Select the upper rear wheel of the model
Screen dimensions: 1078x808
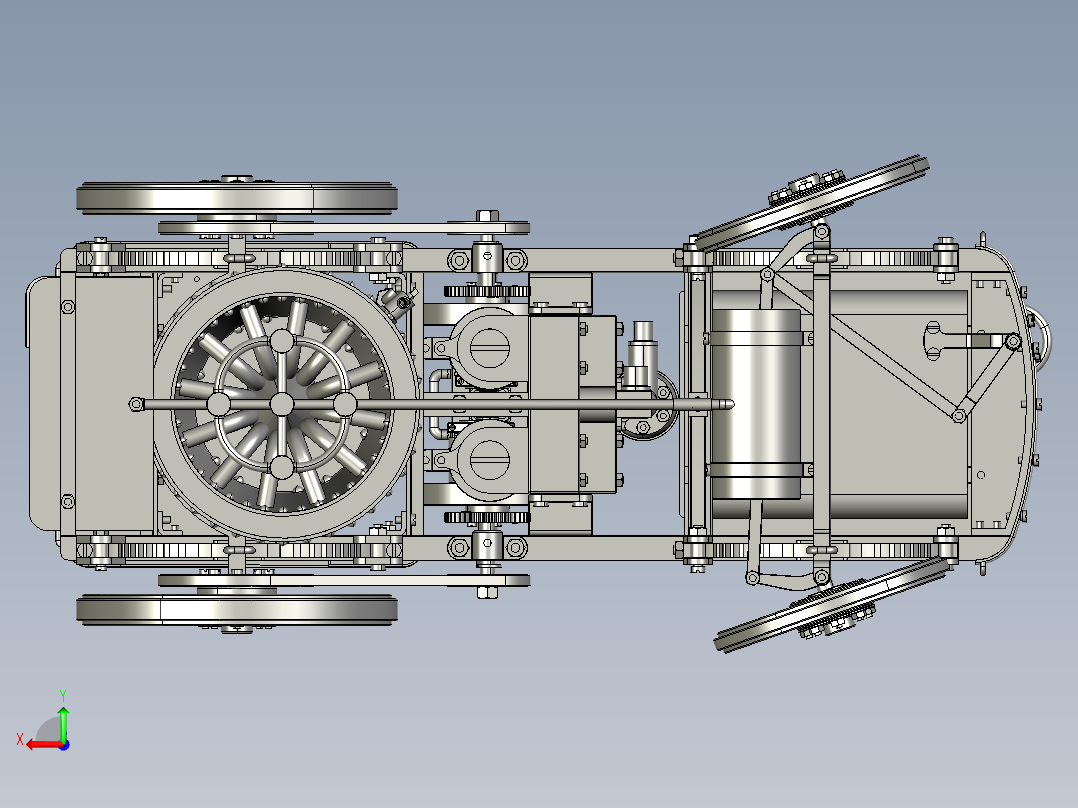tap(237, 198)
